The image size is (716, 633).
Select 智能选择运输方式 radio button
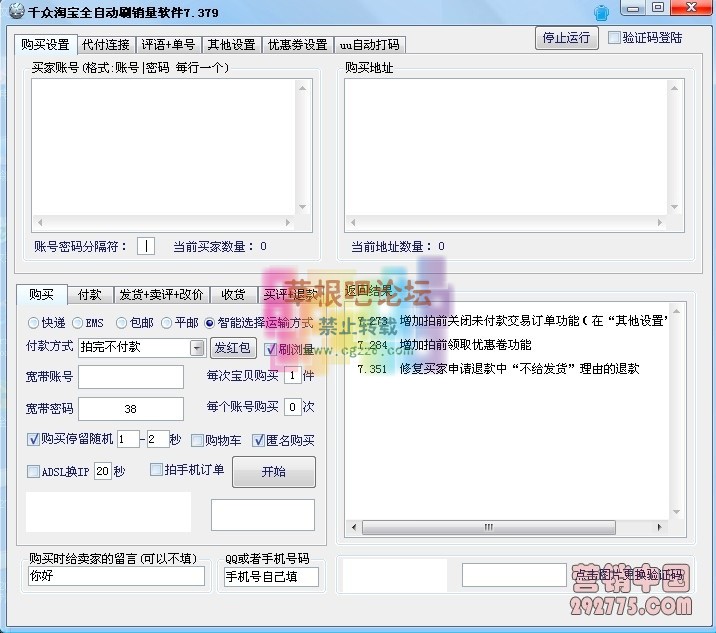(210, 323)
